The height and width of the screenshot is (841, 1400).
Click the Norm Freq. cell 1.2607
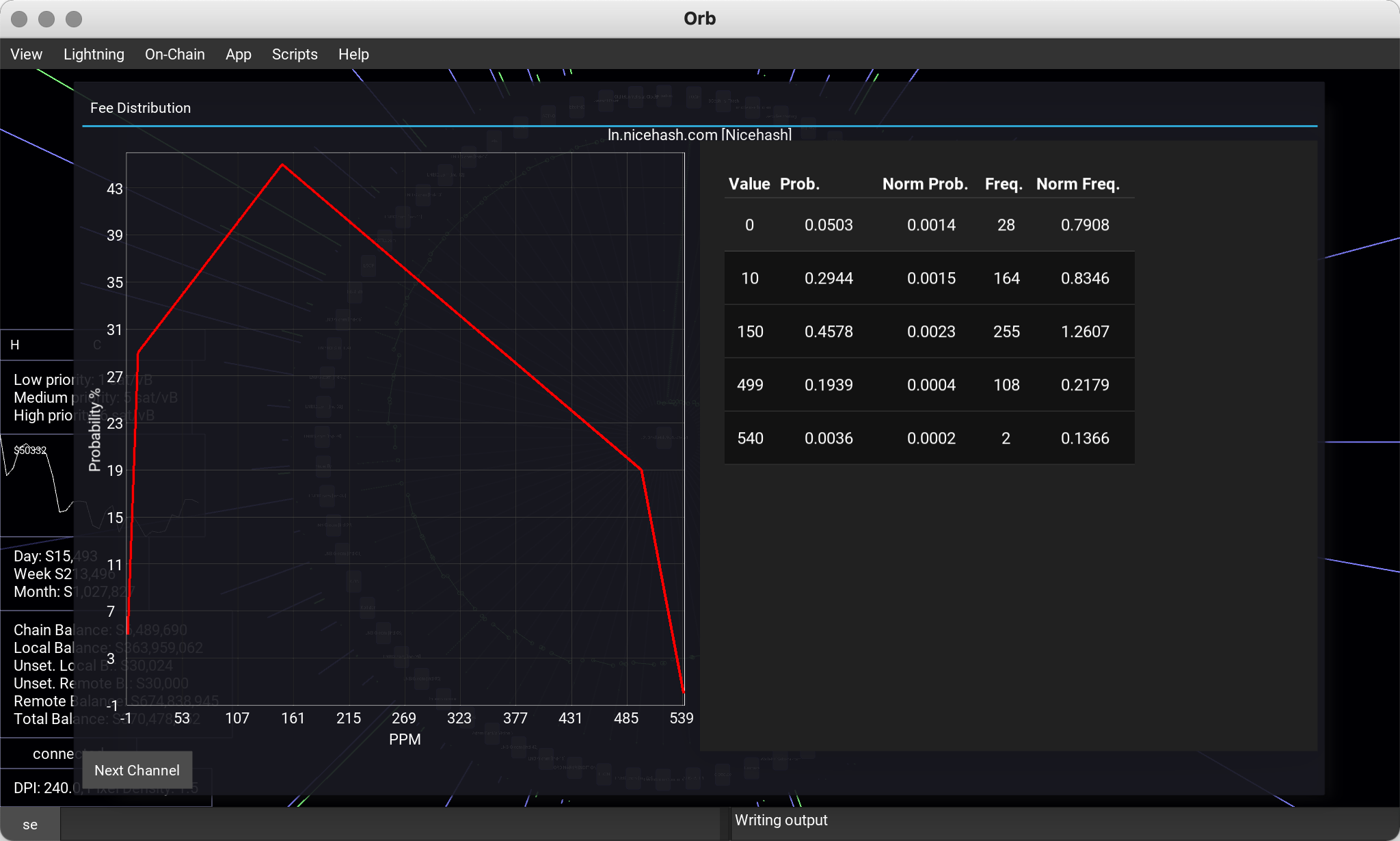(x=1085, y=332)
